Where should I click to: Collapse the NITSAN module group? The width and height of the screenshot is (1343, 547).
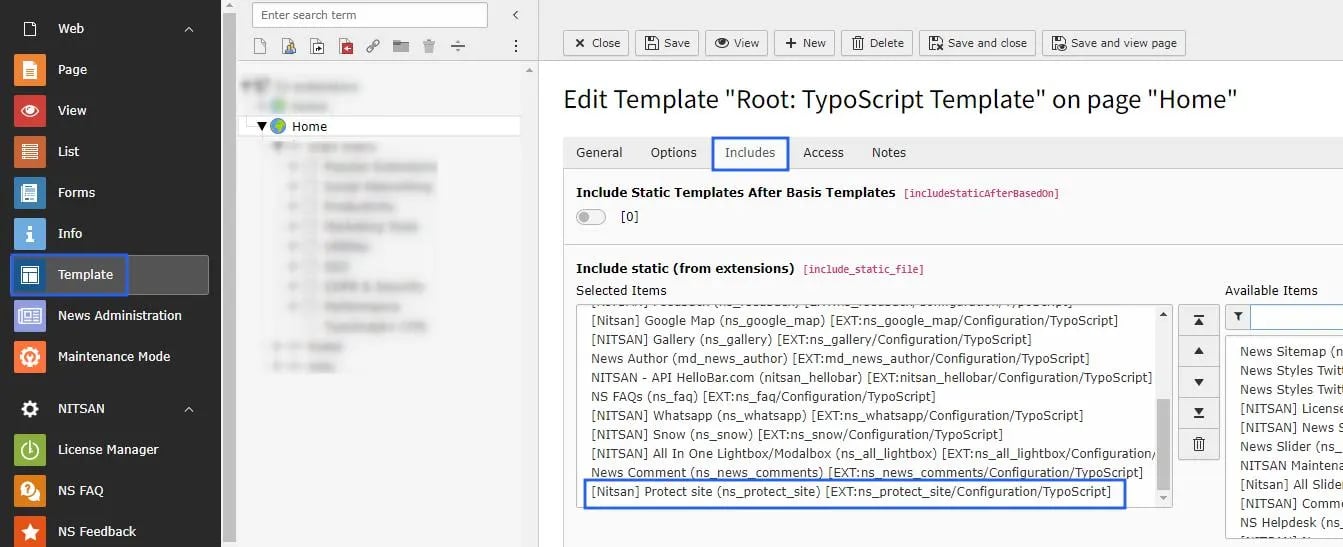(188, 409)
